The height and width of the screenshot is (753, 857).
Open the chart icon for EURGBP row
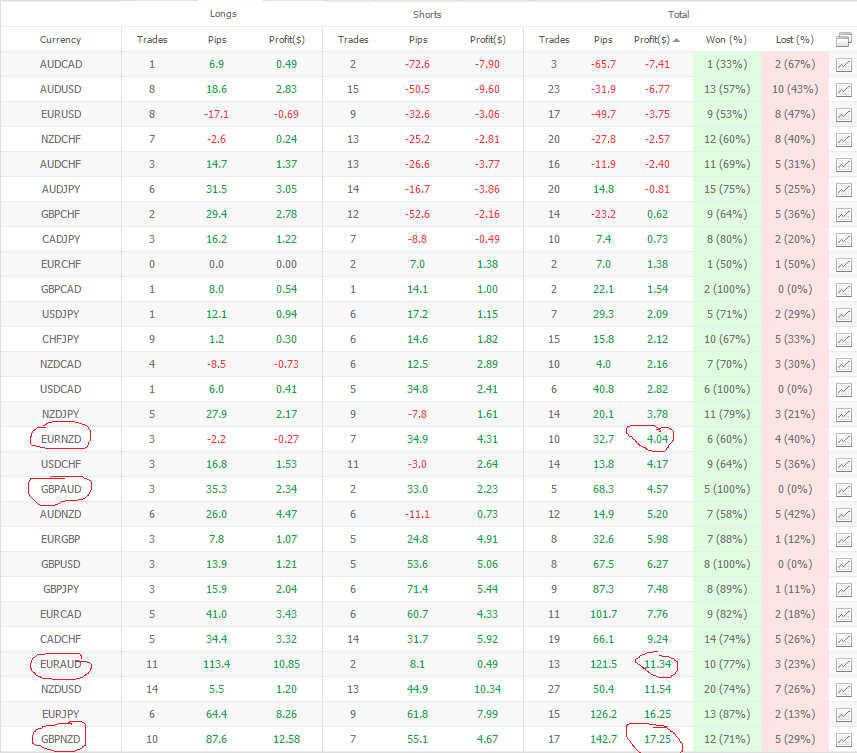tap(843, 540)
